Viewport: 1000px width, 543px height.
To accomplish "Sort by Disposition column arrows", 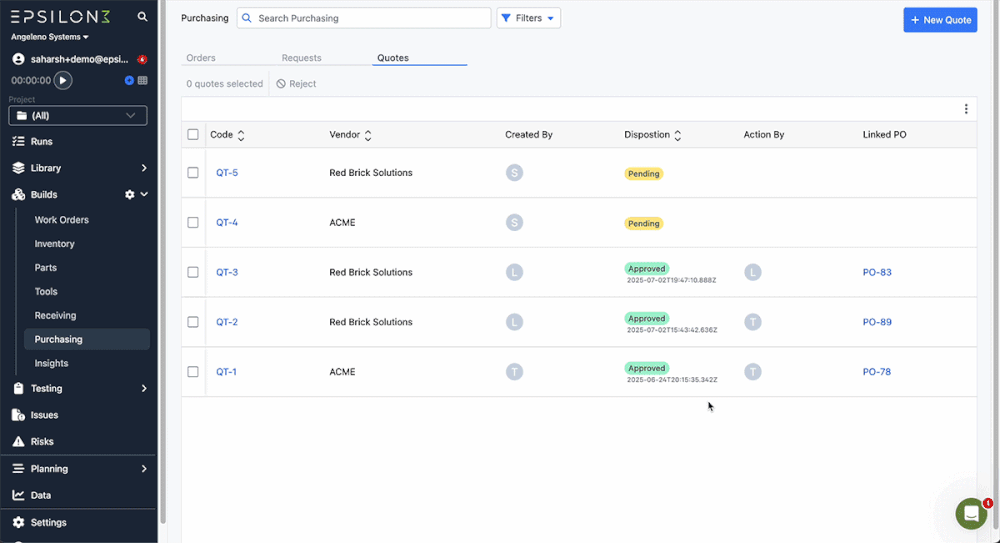I will (x=677, y=135).
